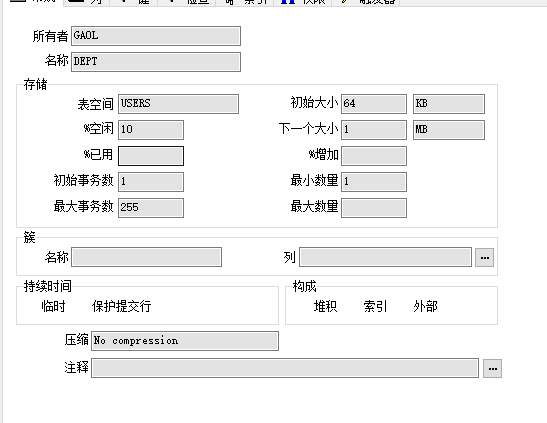Image resolution: width=547 pixels, height=423 pixels.
Task: Open the 压缩 No compression box
Action: tap(185, 341)
